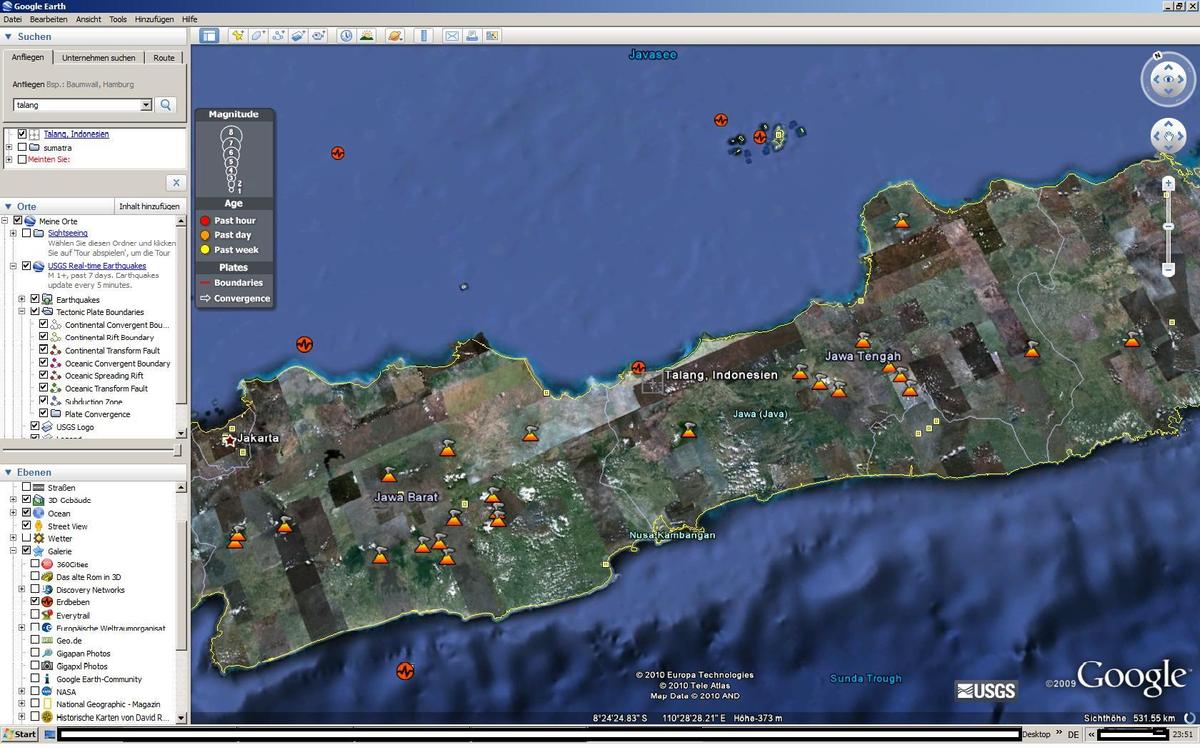Viewport: 1200px width, 750px height.
Task: Click the email envelope toolbar icon
Action: point(452,36)
